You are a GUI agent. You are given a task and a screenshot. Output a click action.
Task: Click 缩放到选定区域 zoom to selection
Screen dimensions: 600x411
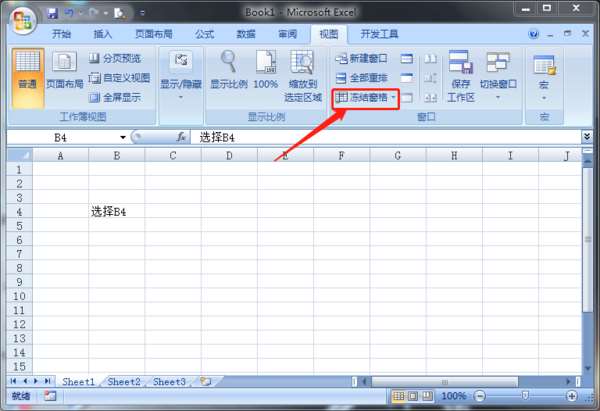coord(302,76)
